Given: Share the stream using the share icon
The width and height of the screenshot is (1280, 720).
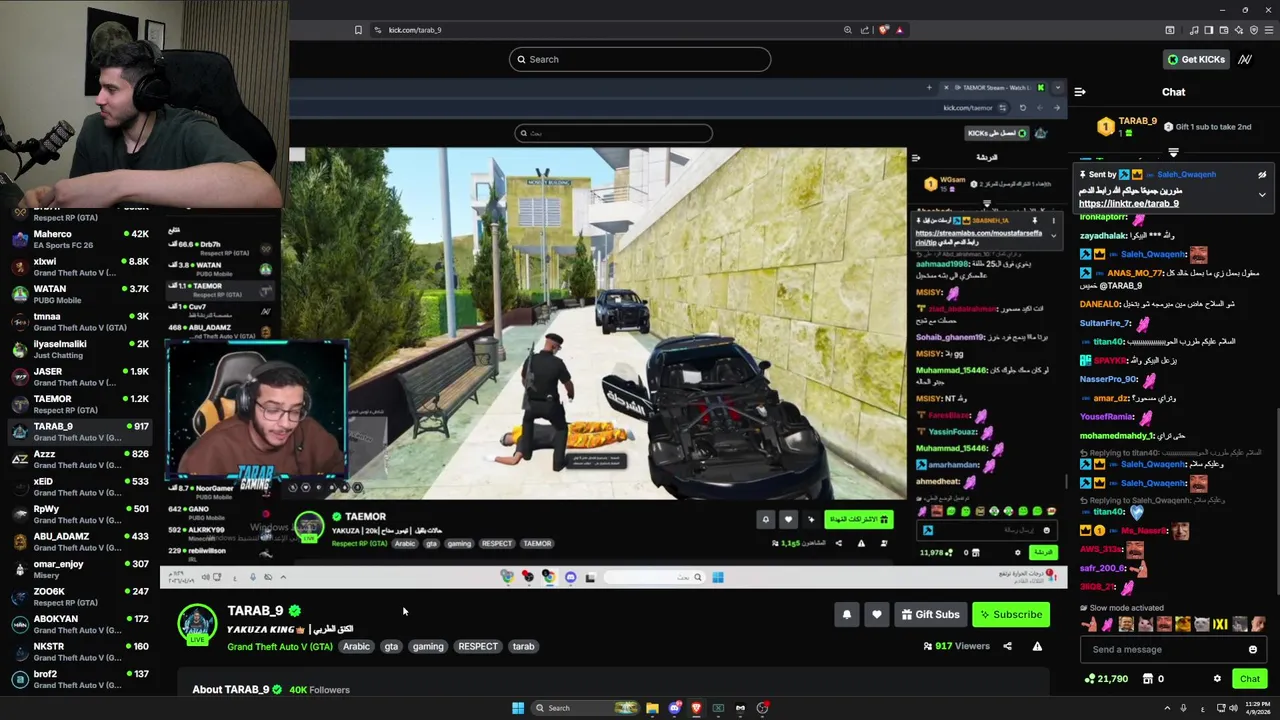Looking at the screenshot, I should (1007, 646).
